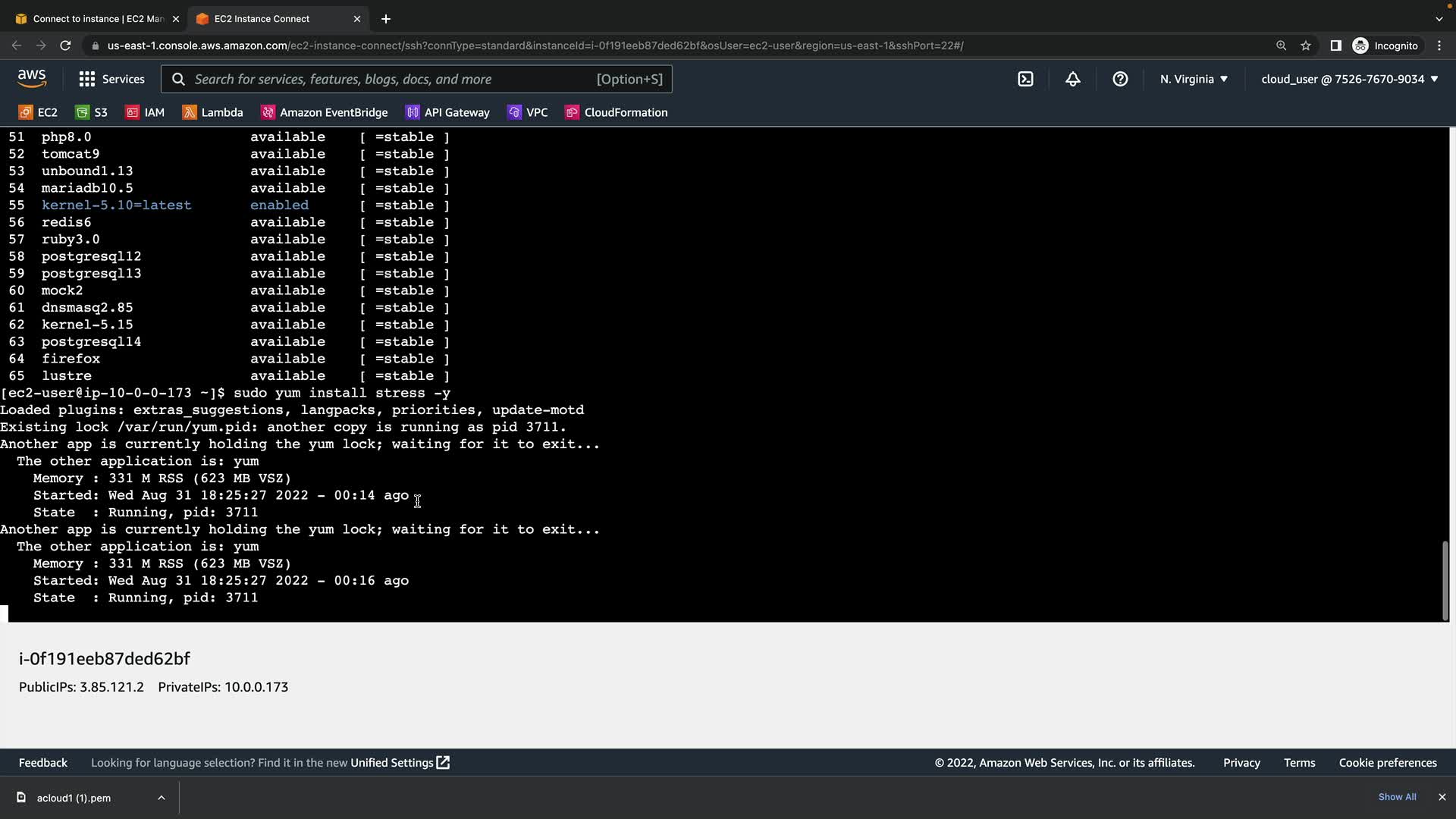Bookmark this page with star icon
The height and width of the screenshot is (819, 1456).
tap(1306, 45)
